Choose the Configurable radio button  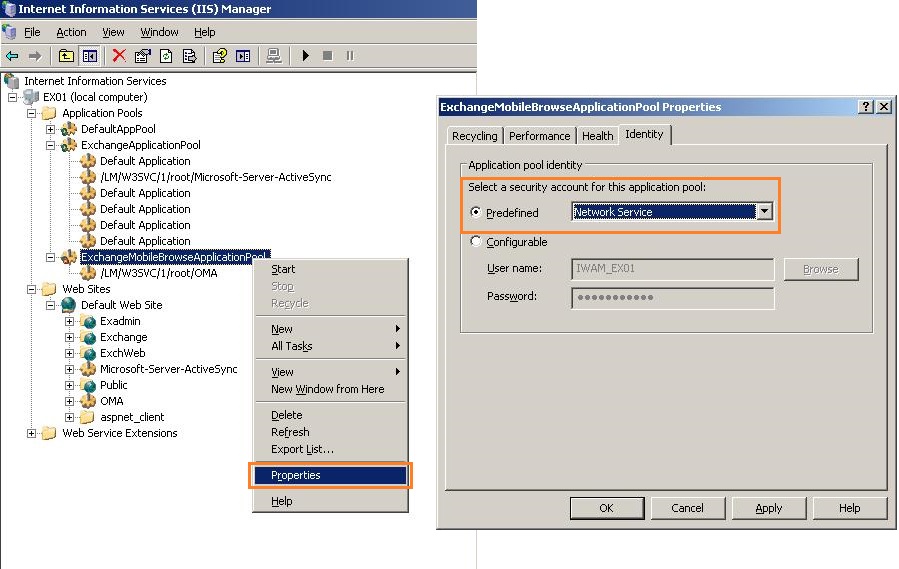click(x=474, y=242)
